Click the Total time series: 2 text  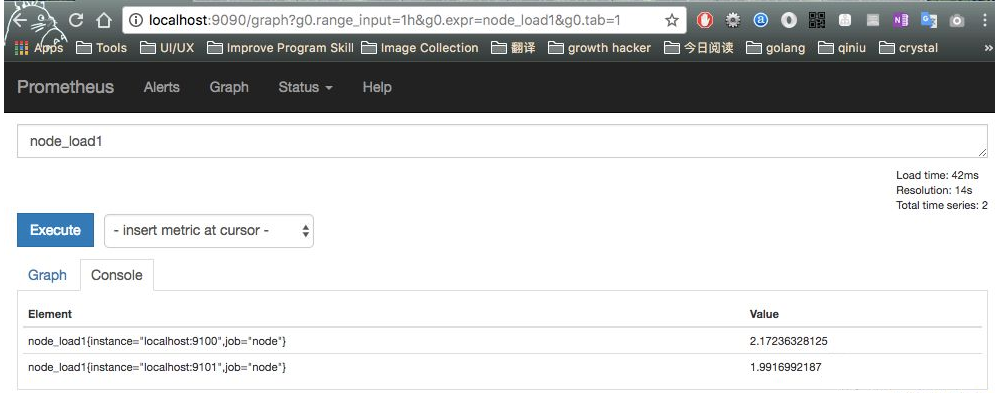[942, 205]
